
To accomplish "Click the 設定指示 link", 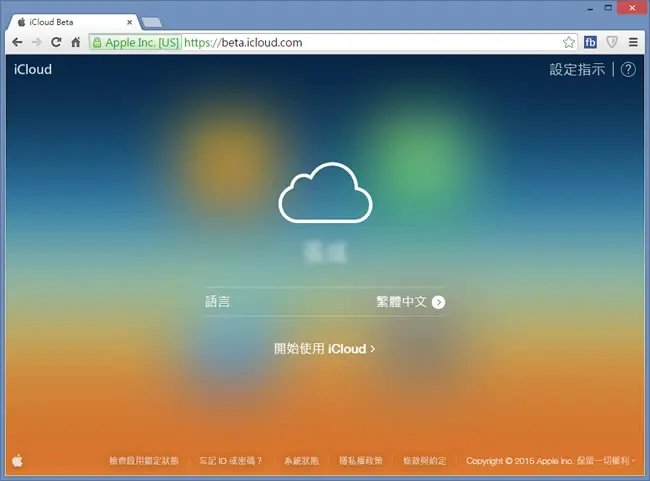I will (x=577, y=69).
